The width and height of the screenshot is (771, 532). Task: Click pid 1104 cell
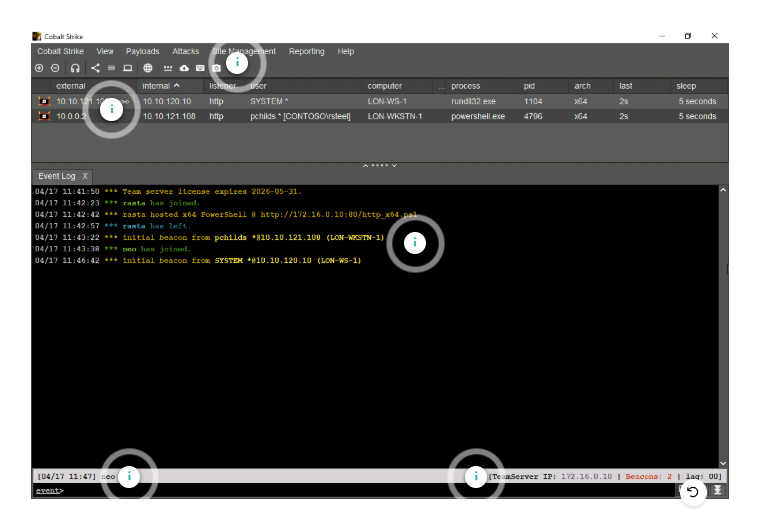(533, 101)
